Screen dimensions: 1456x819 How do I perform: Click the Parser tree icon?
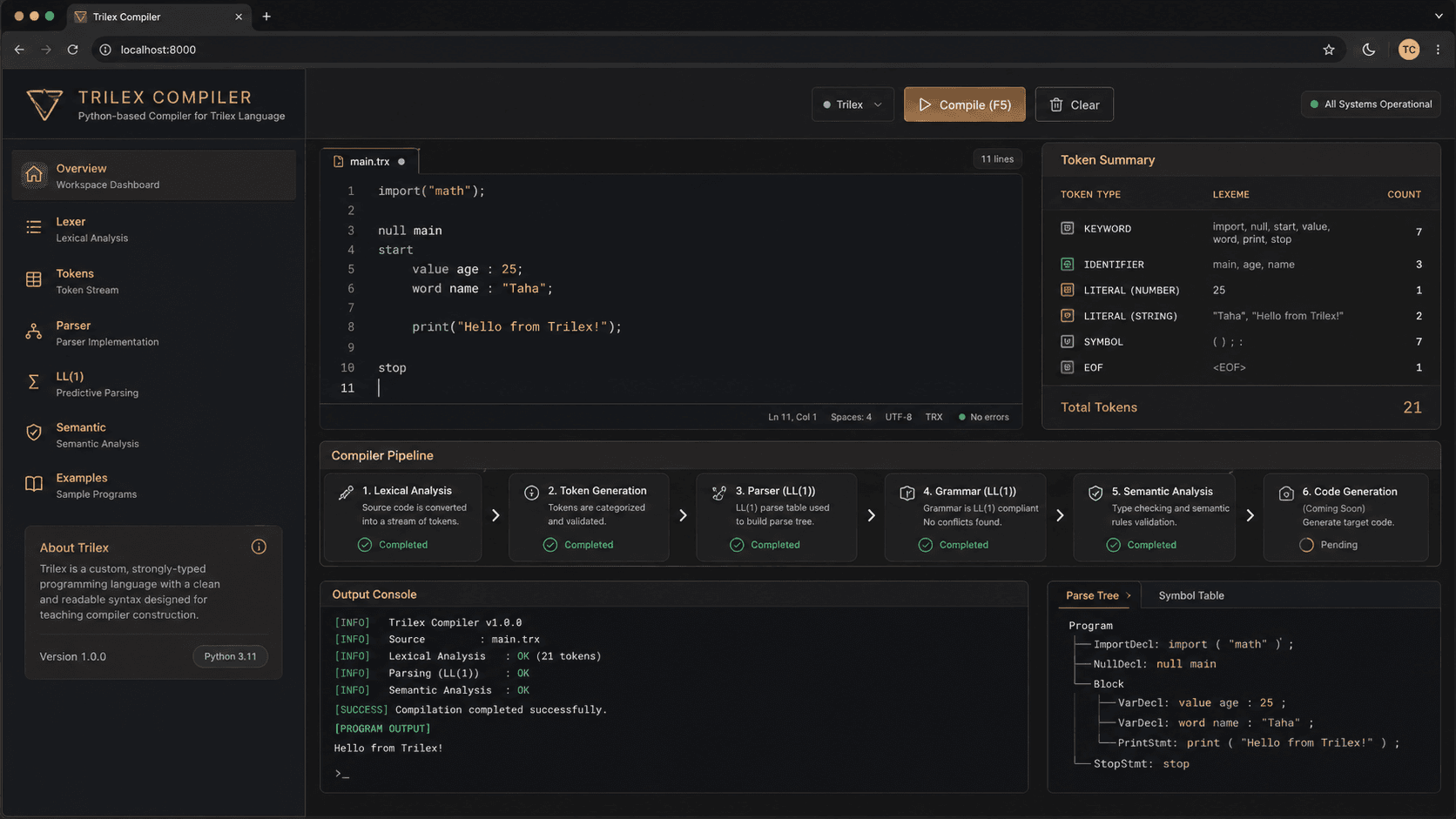point(34,332)
